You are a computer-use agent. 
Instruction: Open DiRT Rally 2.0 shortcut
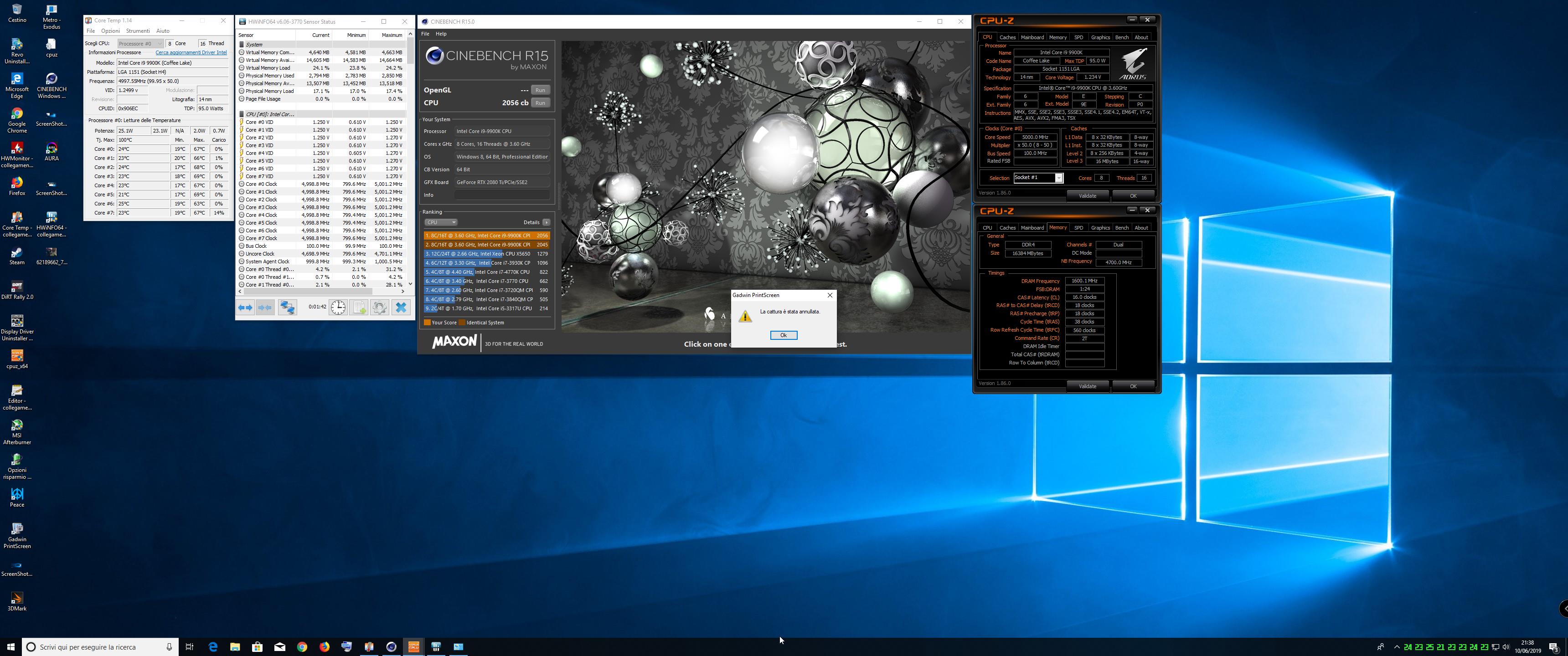pyautogui.click(x=17, y=291)
